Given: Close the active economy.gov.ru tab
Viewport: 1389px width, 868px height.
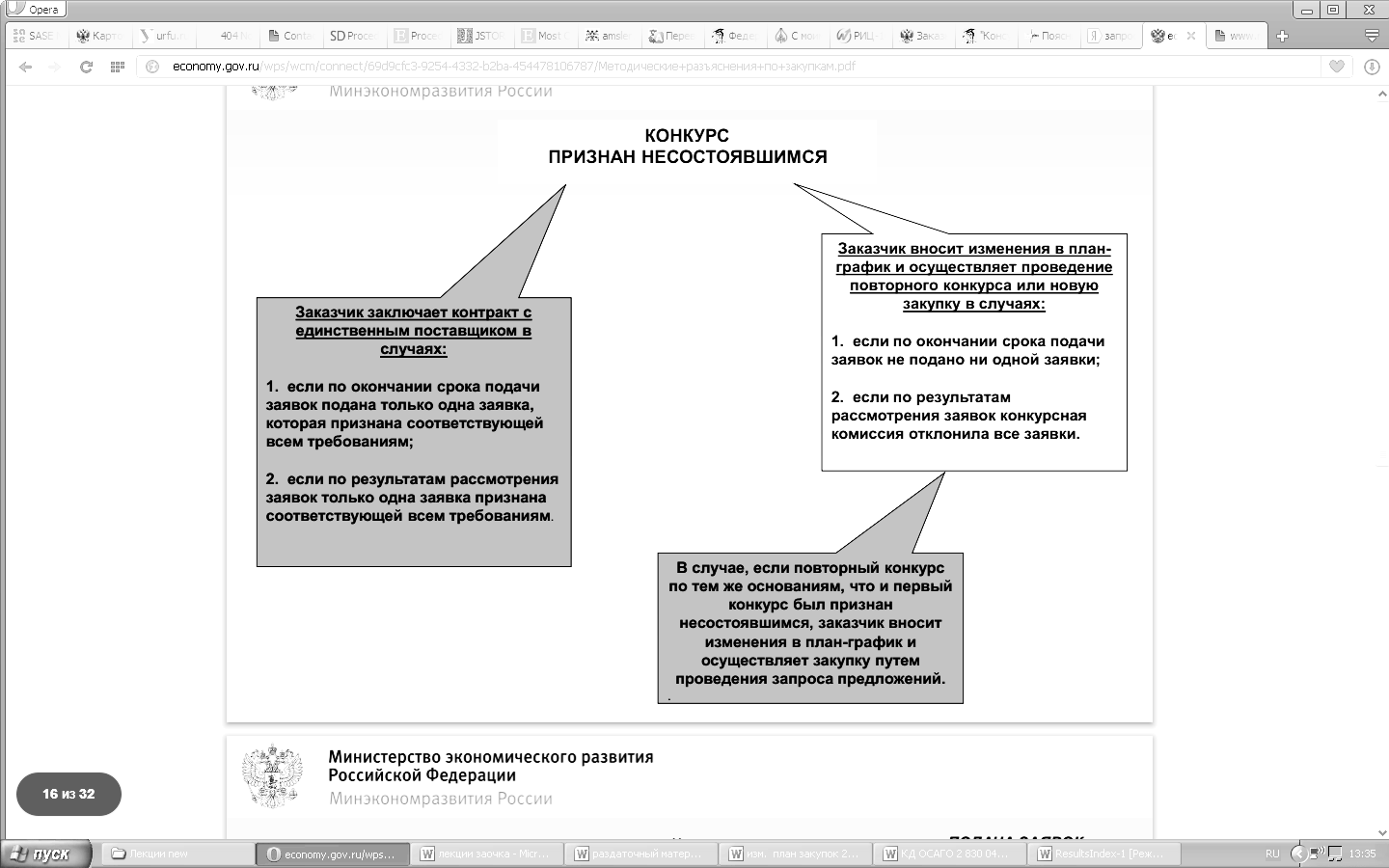Looking at the screenshot, I should pos(1191,36).
